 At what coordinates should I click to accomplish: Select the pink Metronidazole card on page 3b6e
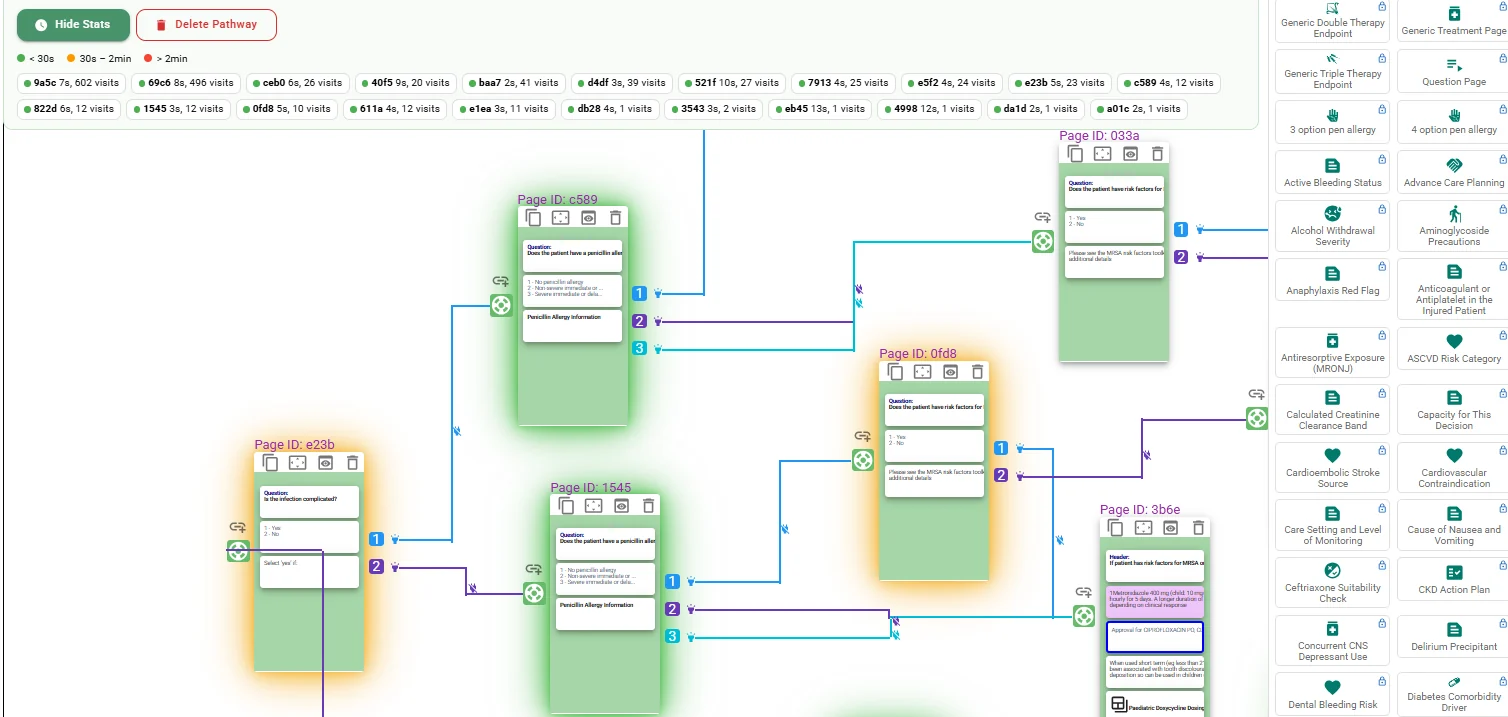pyautogui.click(x=1155, y=602)
